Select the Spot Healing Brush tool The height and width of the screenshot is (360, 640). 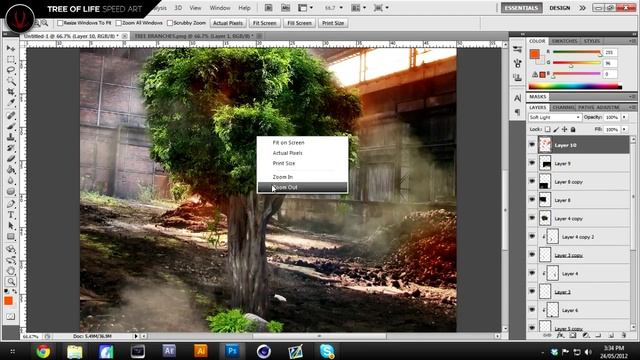pyautogui.click(x=11, y=116)
